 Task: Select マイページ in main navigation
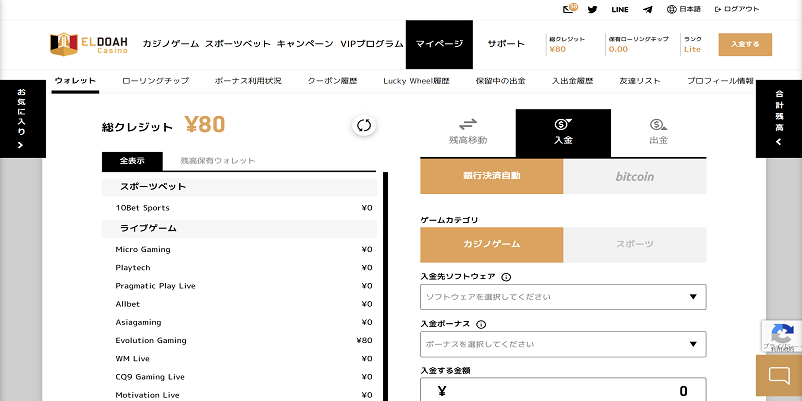(x=439, y=44)
